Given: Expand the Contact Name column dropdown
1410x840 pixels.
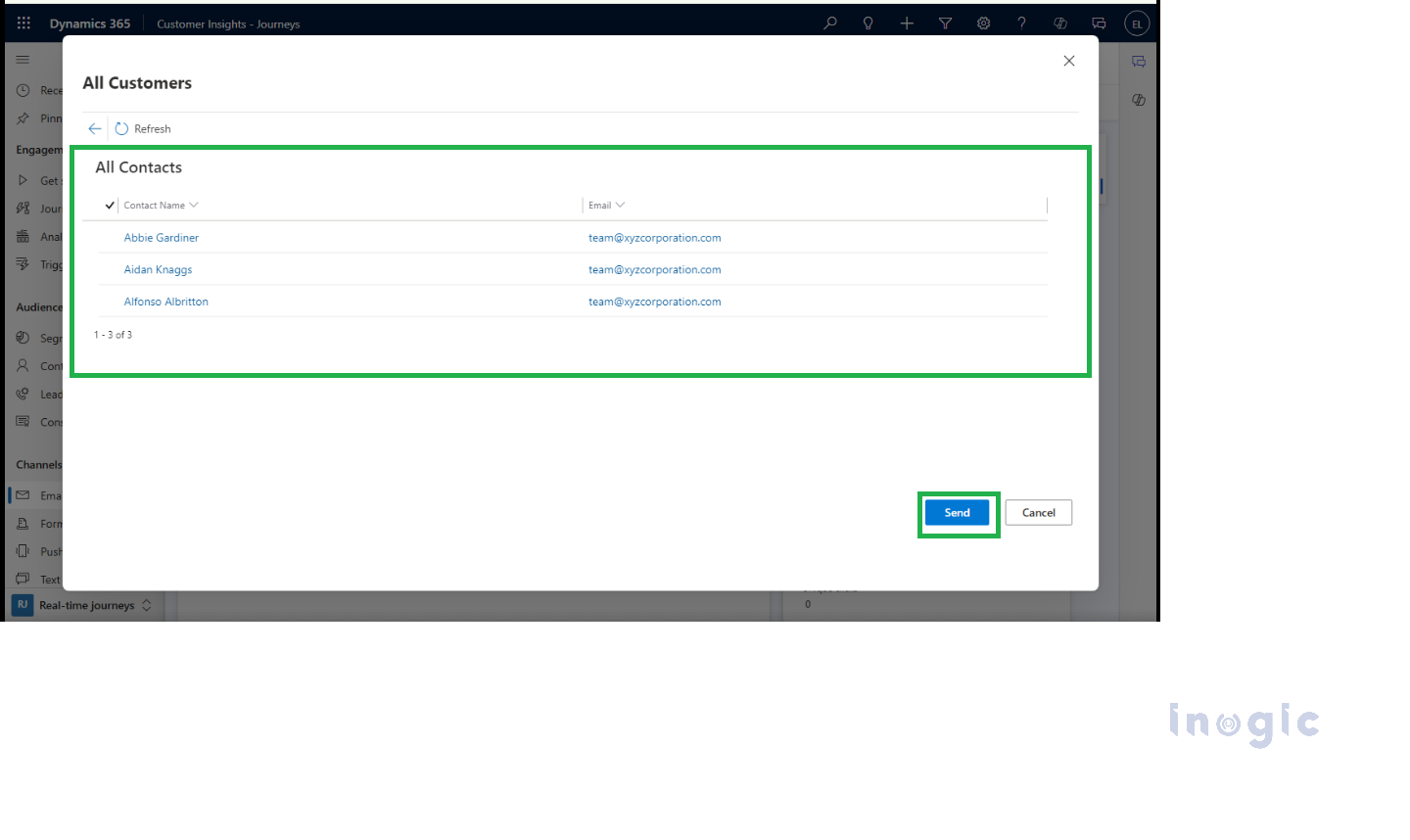Looking at the screenshot, I should click(x=194, y=206).
